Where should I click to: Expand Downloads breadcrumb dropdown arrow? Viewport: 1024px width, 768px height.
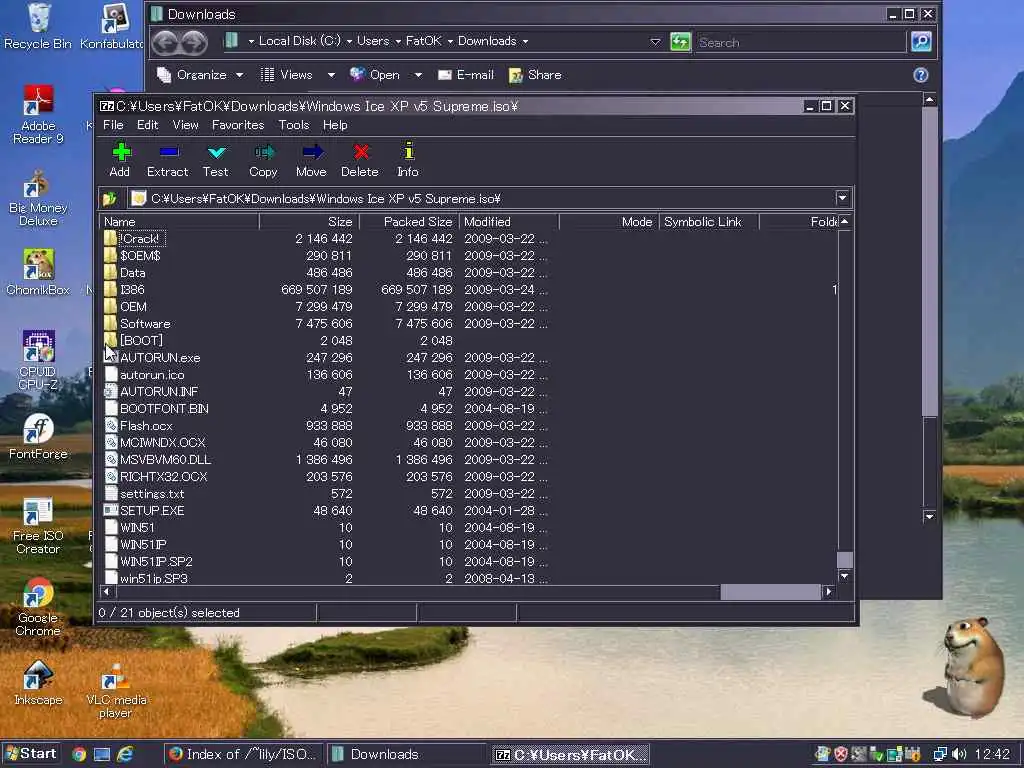526,42
